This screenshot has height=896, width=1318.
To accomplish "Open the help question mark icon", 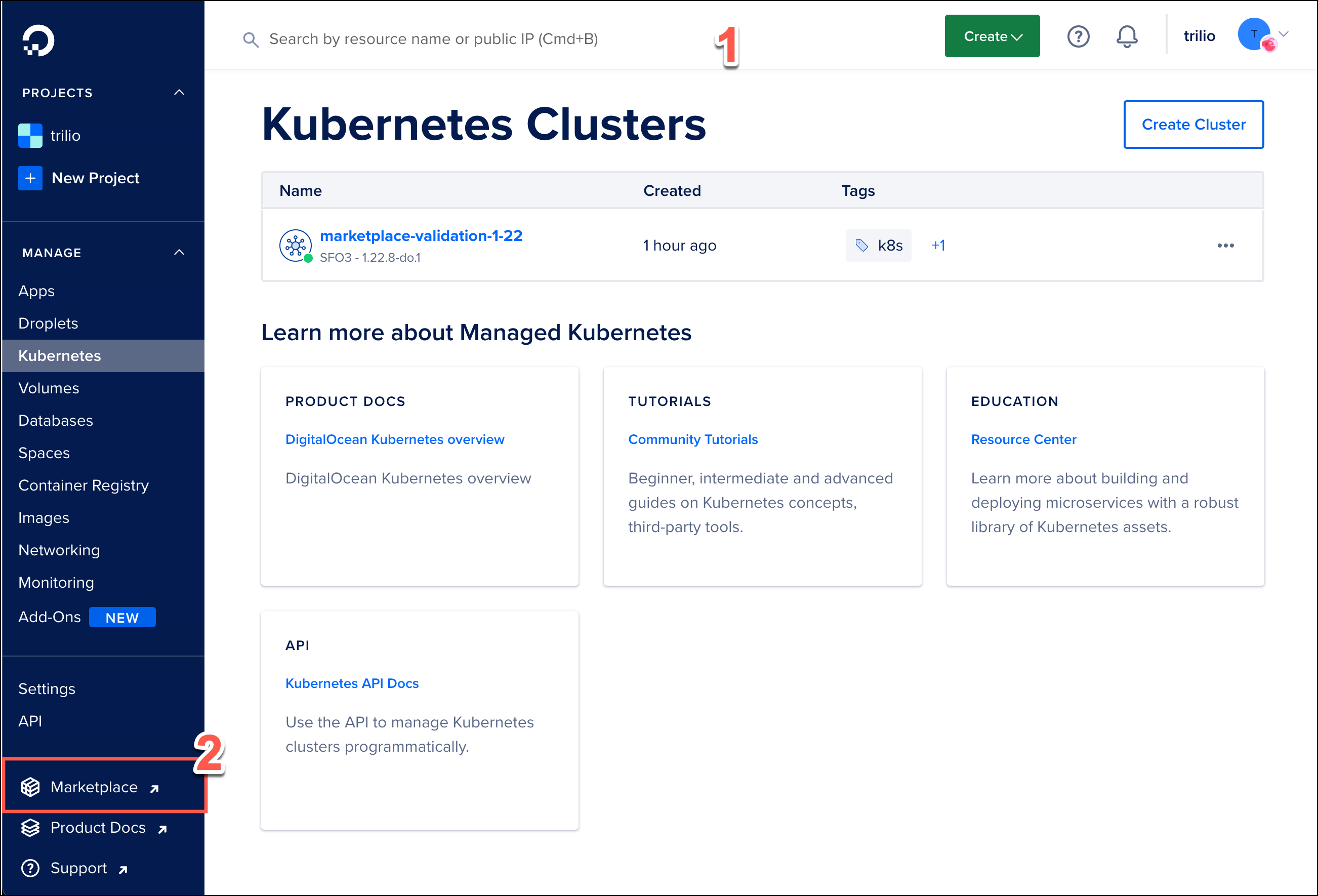I will point(1078,37).
